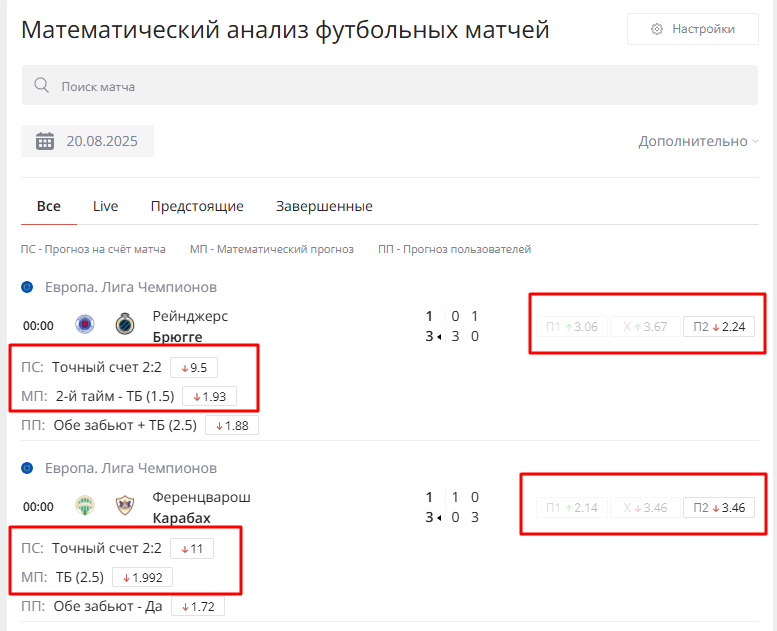Expand the Дополнительно dropdown
The width and height of the screenshot is (777, 631).
coord(699,141)
